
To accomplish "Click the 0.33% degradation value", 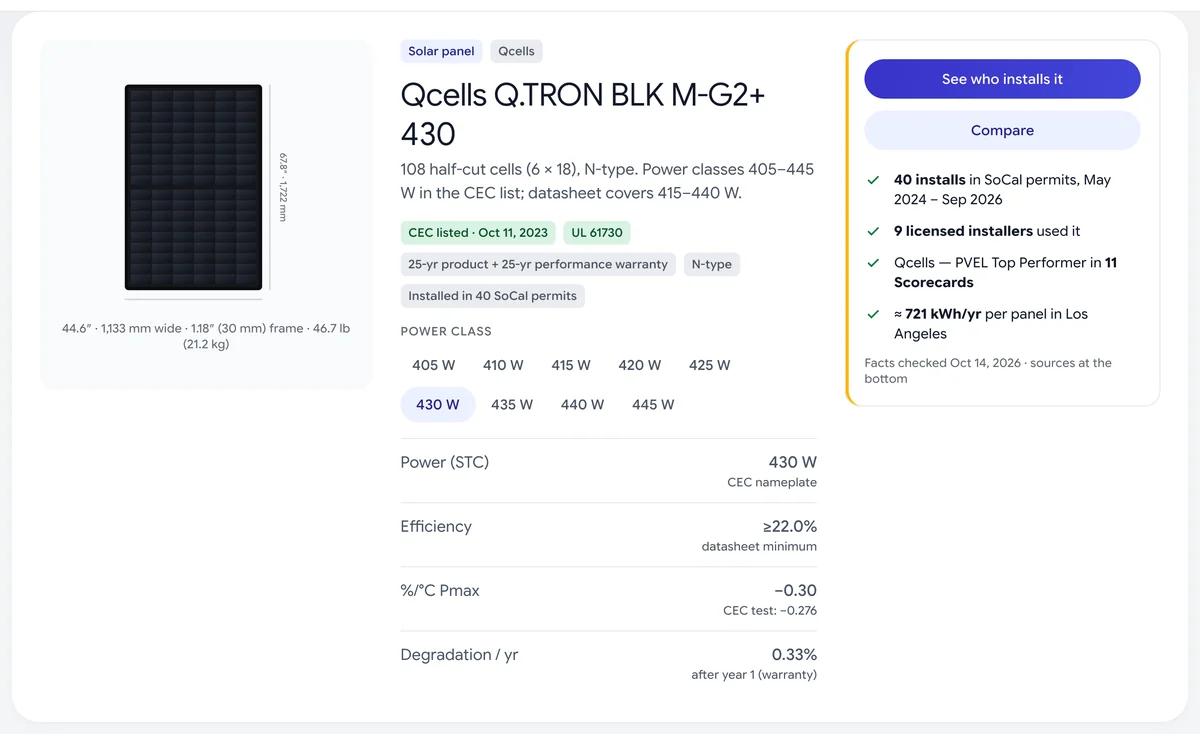I will pyautogui.click(x=794, y=654).
